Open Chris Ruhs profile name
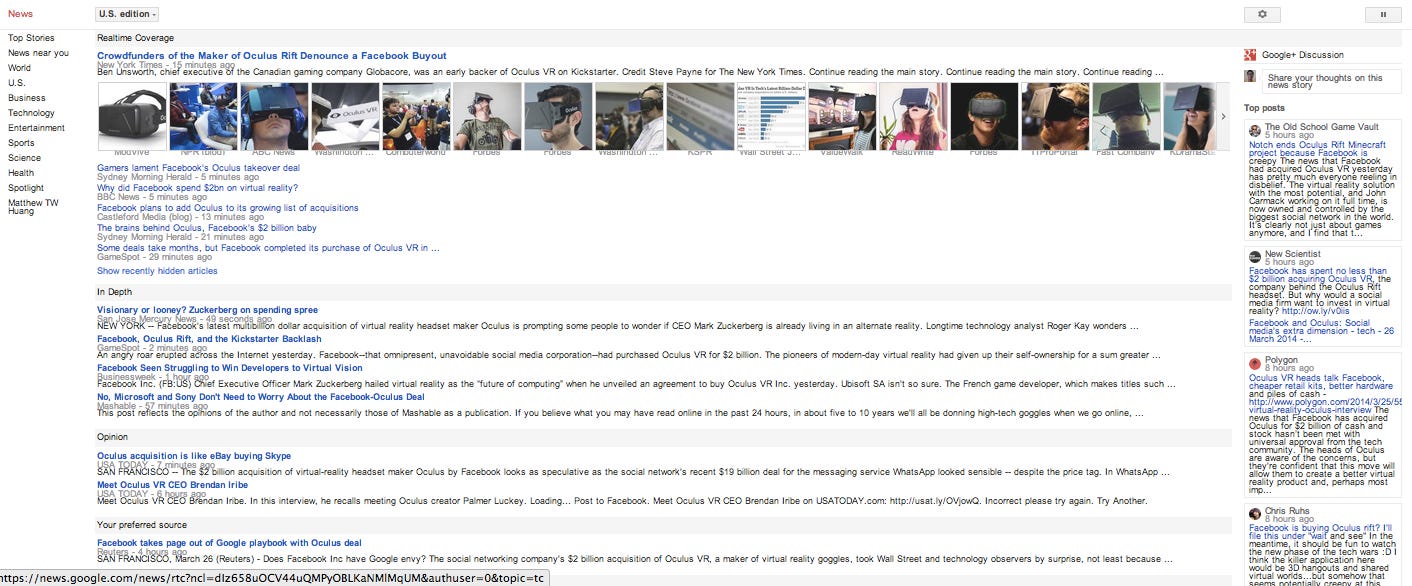This screenshot has width=1412, height=586. tap(1286, 510)
